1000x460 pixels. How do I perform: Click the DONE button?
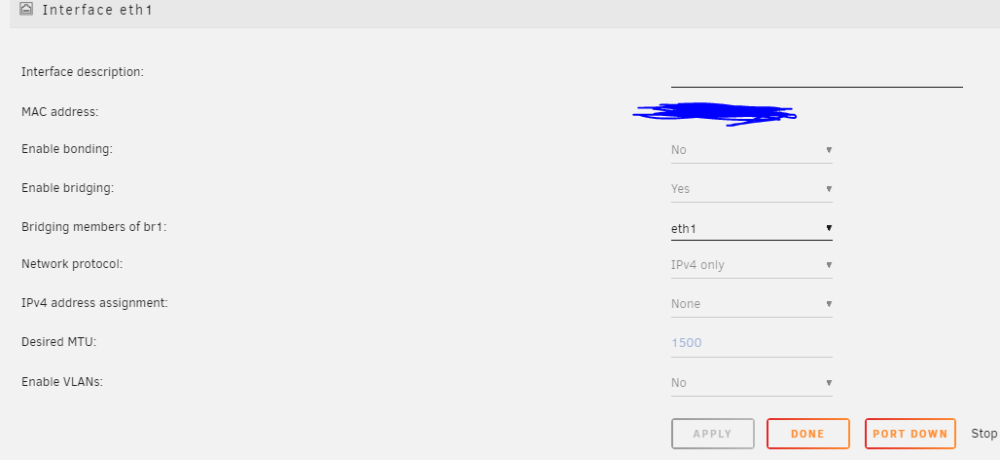pos(808,434)
